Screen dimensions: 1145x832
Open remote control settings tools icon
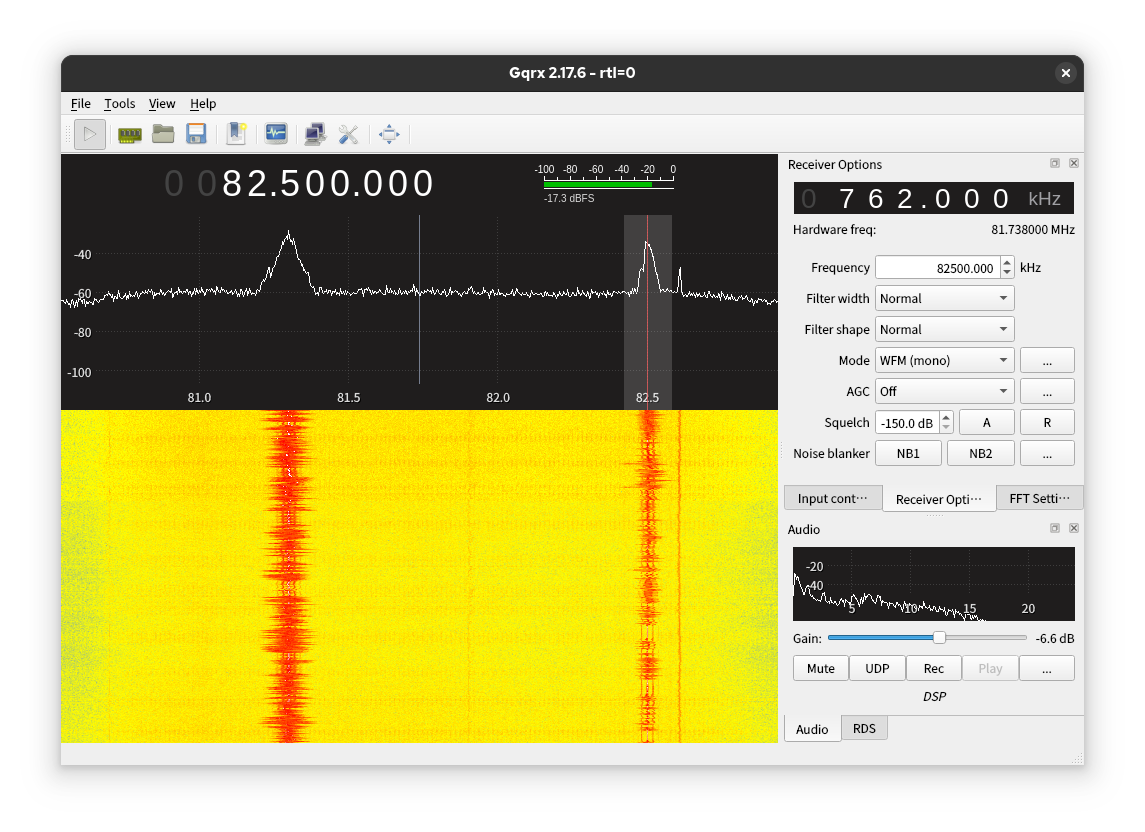pyautogui.click(x=348, y=134)
